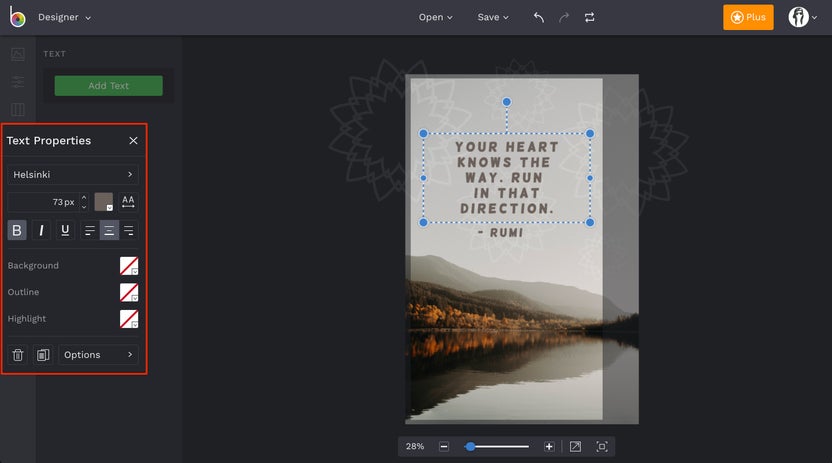
Task: Click the duplicate text layer icon
Action: (43, 354)
